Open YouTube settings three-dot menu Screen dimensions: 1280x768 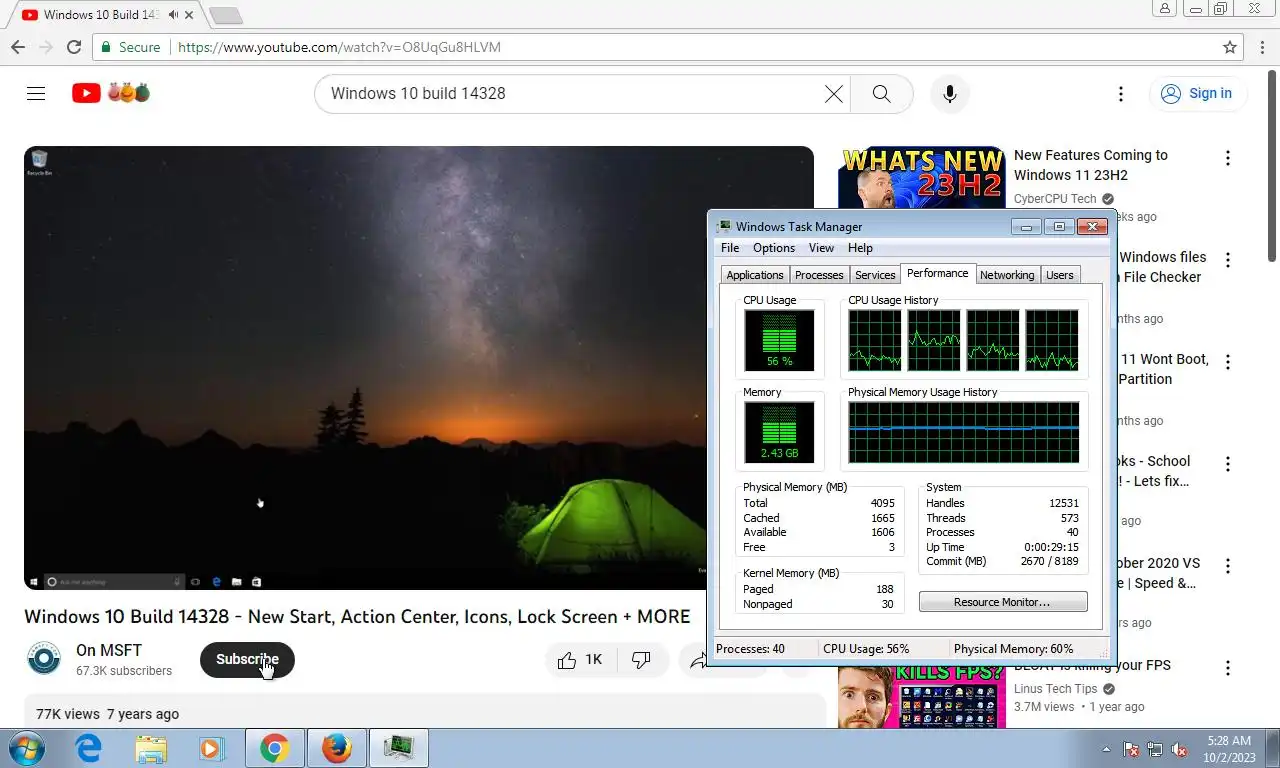(x=1120, y=94)
